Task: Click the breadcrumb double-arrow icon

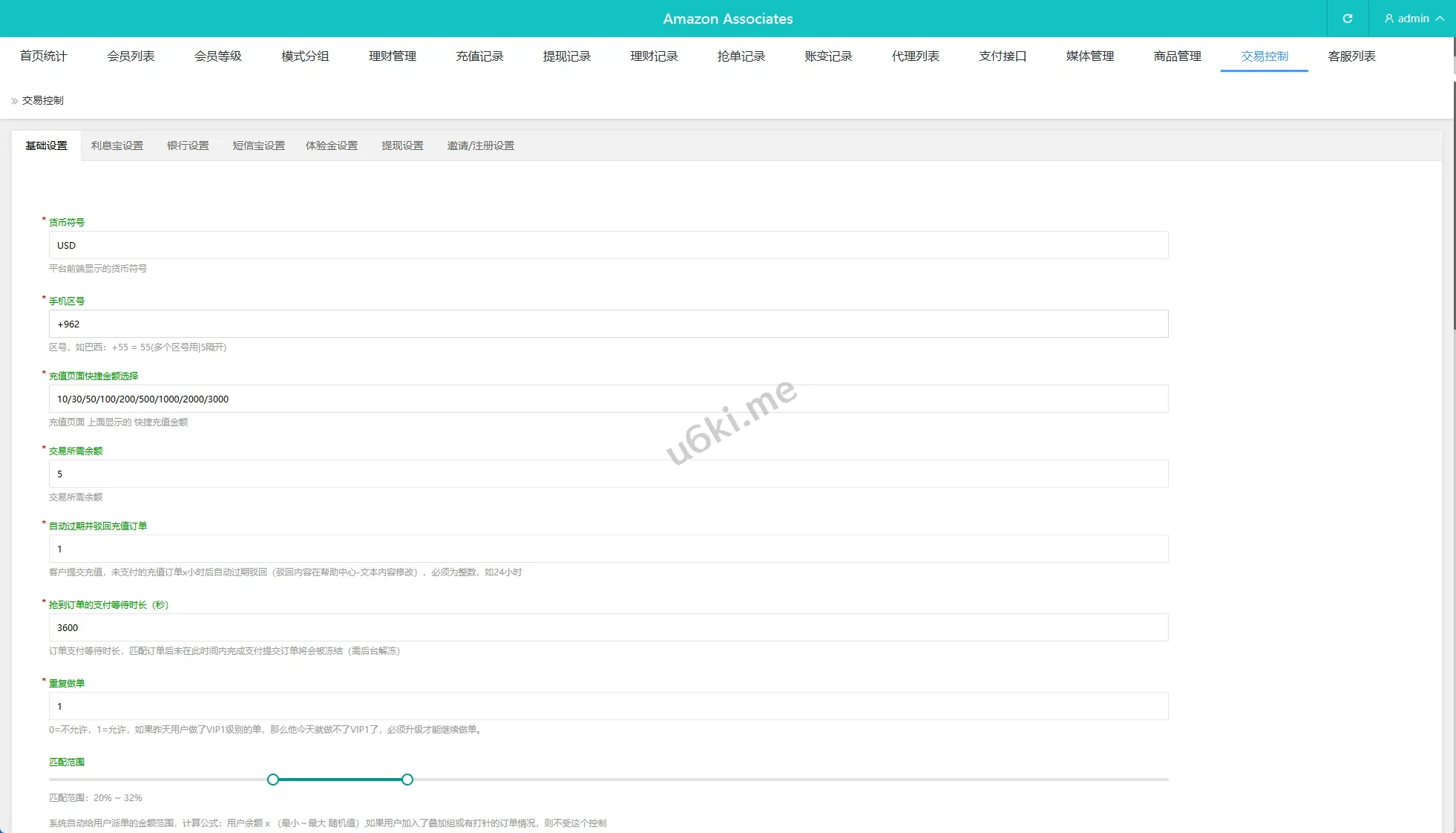Action: [x=14, y=101]
